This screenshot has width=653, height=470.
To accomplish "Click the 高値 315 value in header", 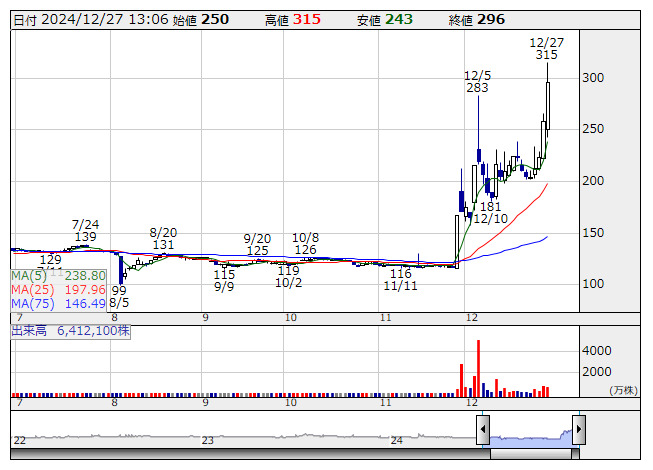I will (x=306, y=20).
